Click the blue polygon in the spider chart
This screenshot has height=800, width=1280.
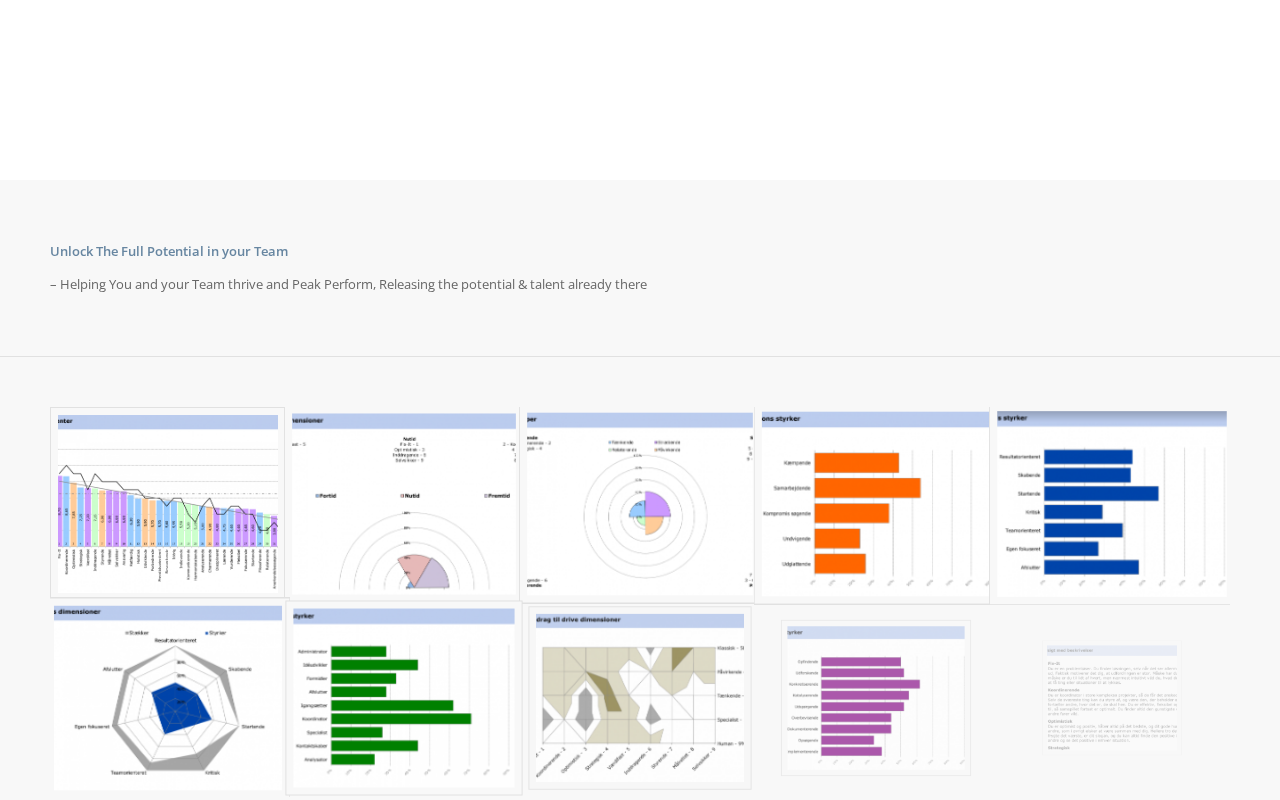(181, 707)
